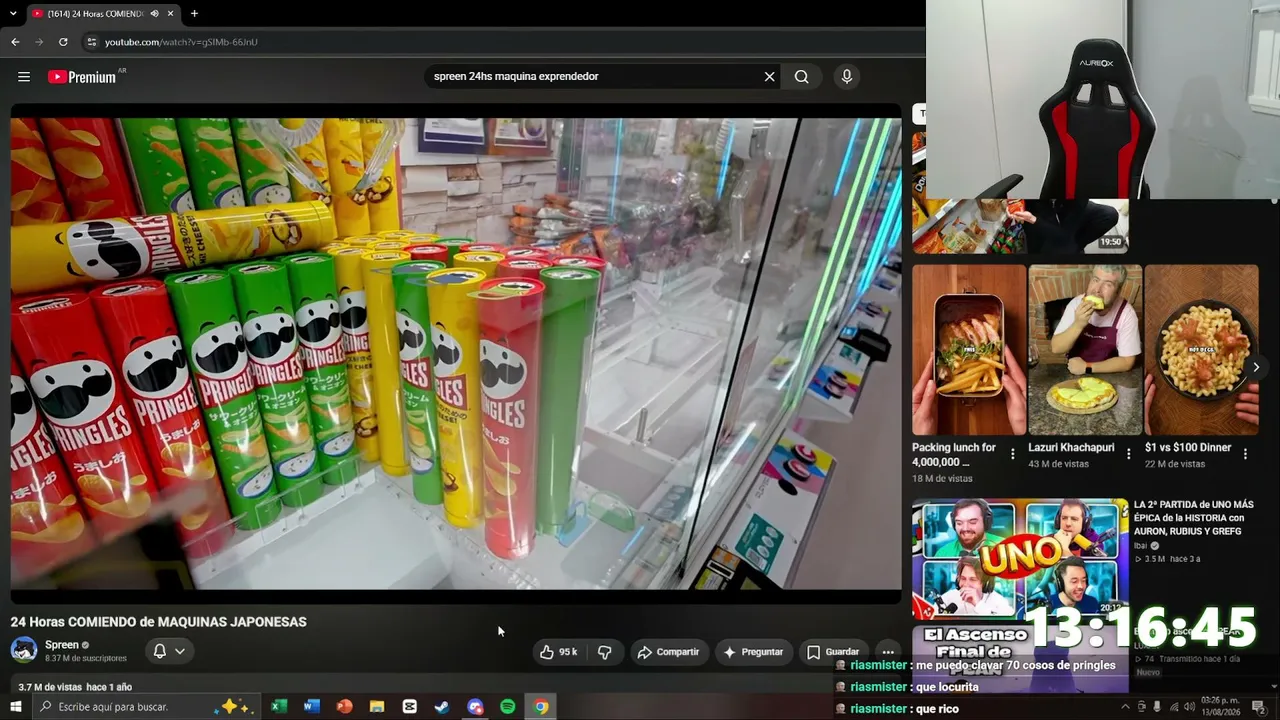The image size is (1280, 720).
Task: Show hidden system tray icons
Action: click(x=1125, y=707)
